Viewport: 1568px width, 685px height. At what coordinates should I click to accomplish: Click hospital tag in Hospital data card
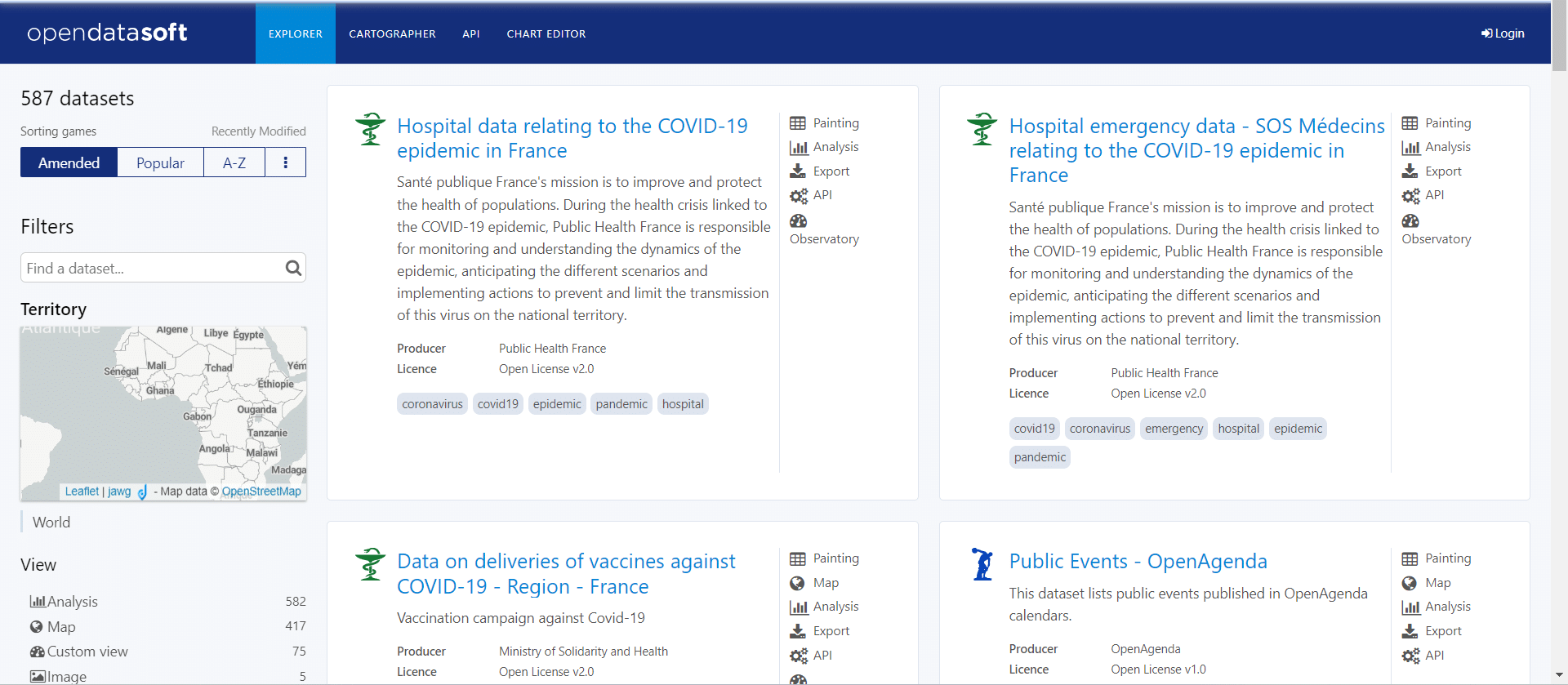click(683, 404)
